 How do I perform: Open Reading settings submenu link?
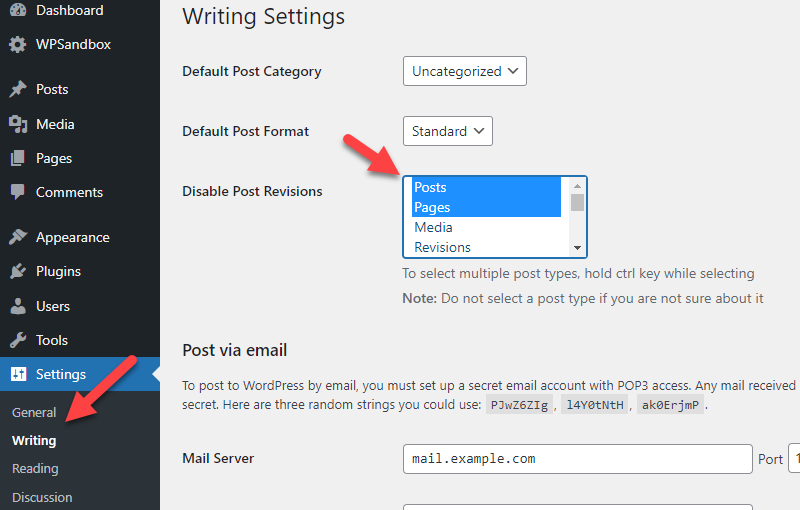(35, 468)
